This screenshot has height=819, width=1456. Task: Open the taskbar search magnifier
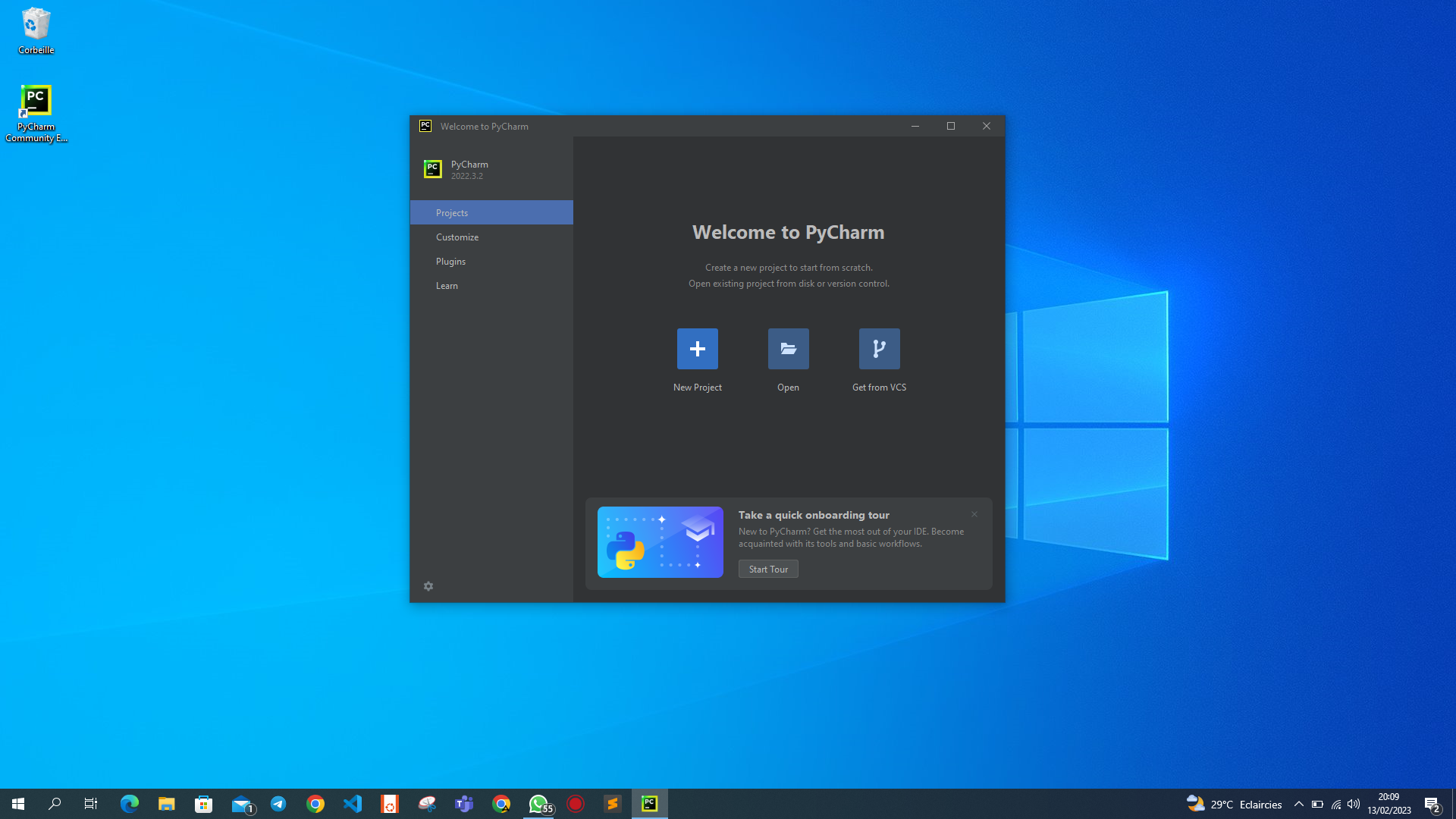[x=55, y=804]
